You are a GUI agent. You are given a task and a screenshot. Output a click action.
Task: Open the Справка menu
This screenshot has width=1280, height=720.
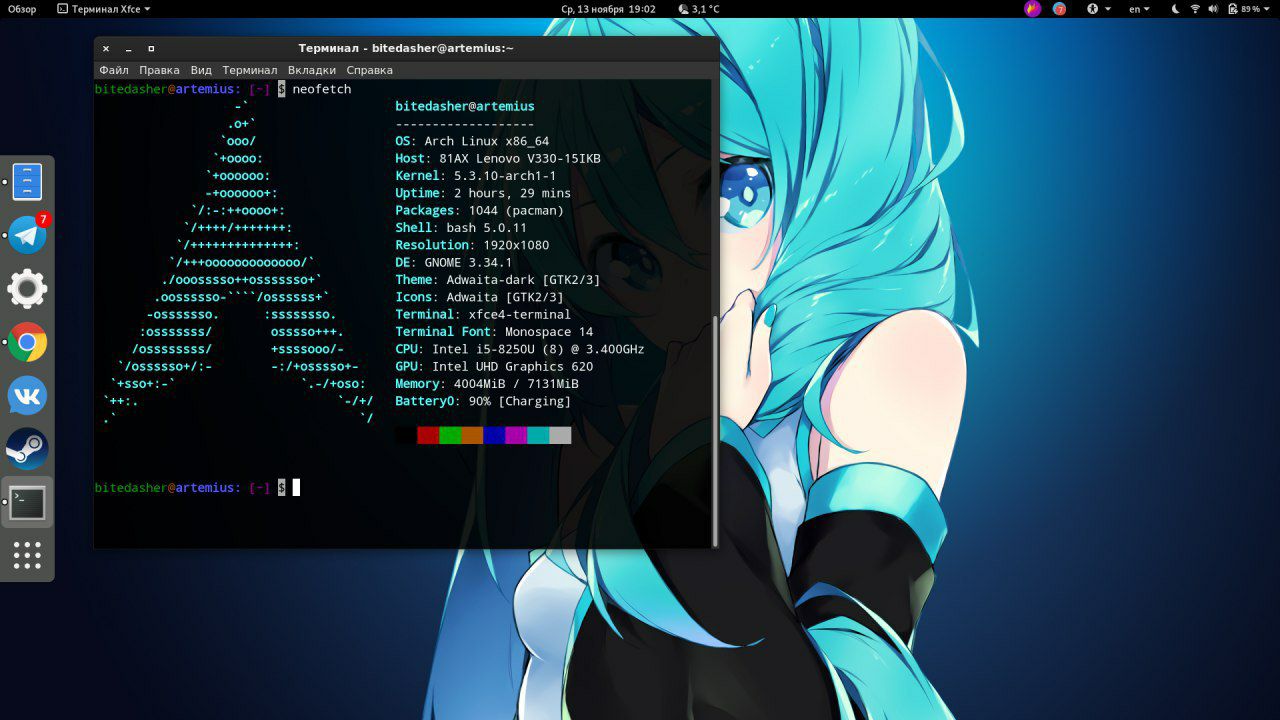pyautogui.click(x=369, y=70)
